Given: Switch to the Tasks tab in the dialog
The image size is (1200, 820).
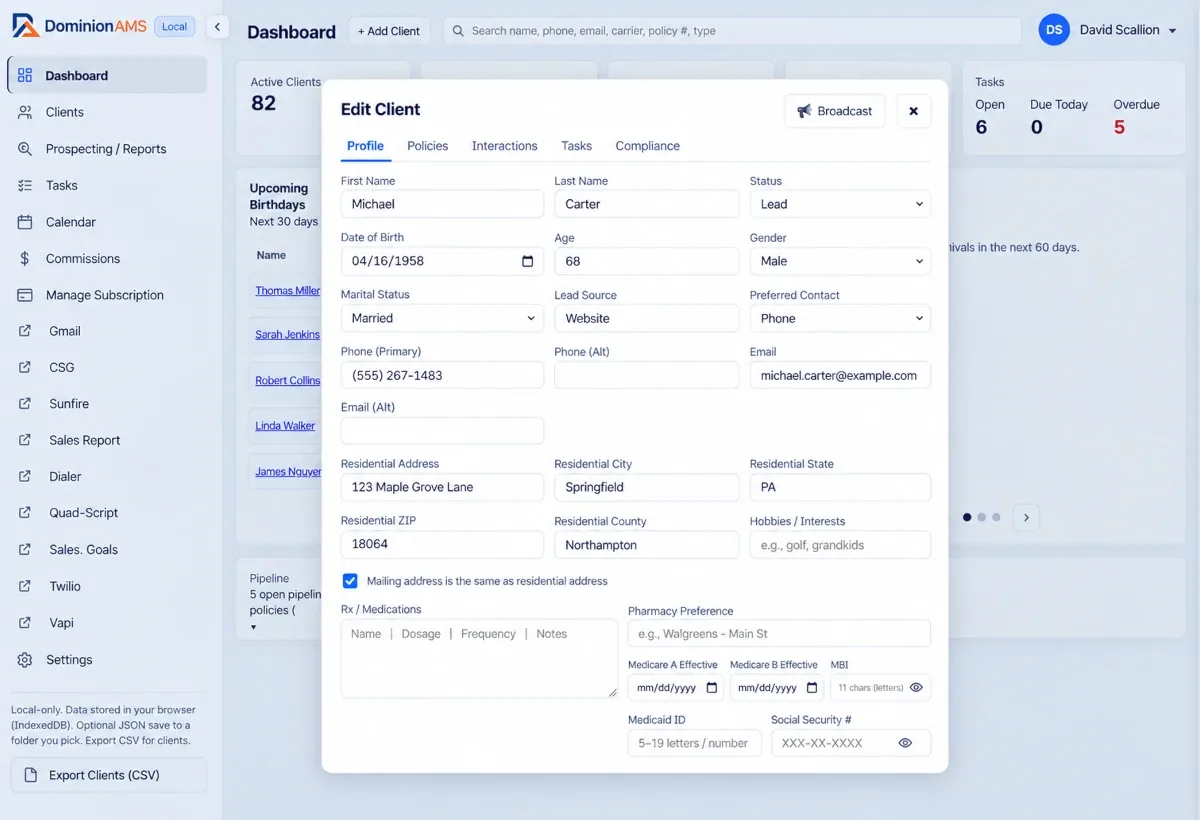Looking at the screenshot, I should [x=576, y=146].
